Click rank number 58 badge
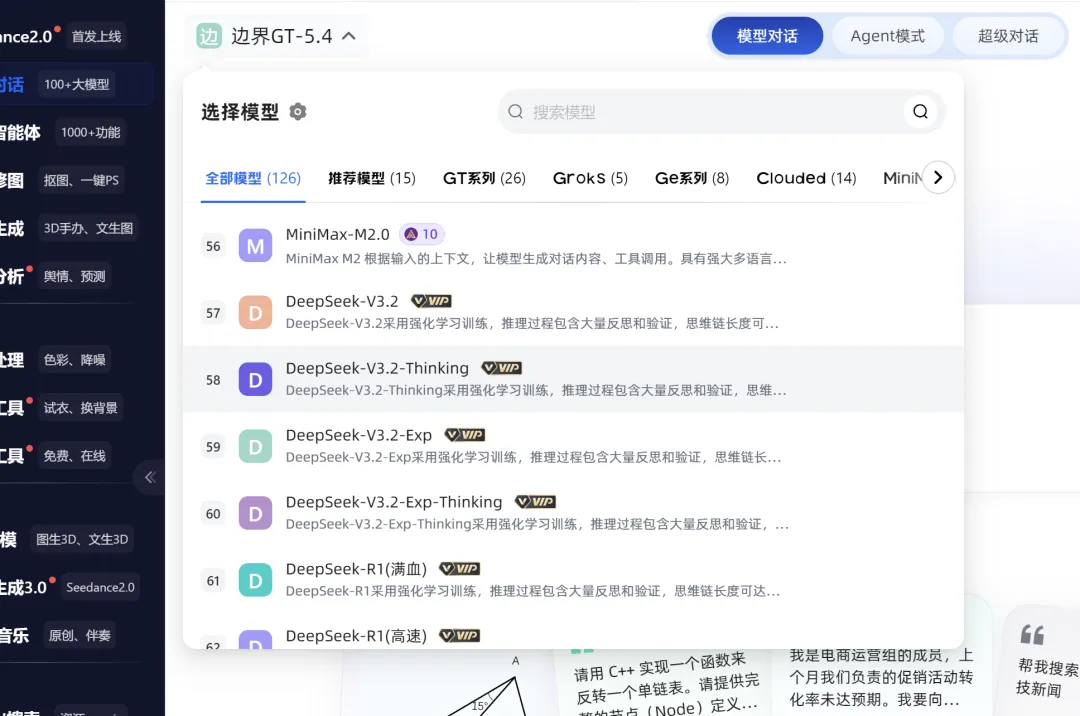Viewport: 1080px width, 716px height. pos(214,379)
